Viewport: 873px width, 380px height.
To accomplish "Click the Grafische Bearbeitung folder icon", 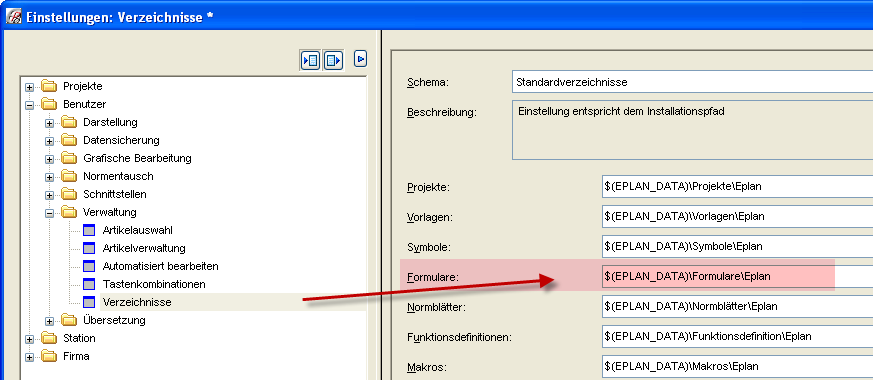I will tap(69, 158).
